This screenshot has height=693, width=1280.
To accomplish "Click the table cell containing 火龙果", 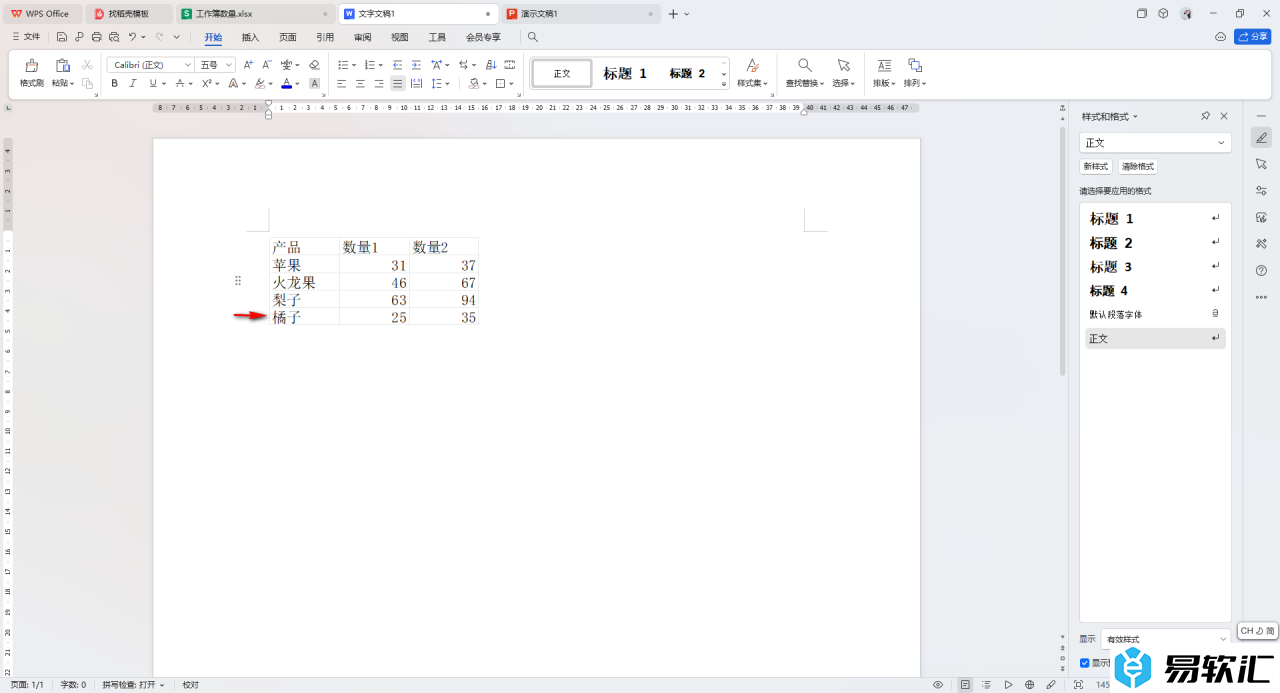I will pyautogui.click(x=304, y=282).
